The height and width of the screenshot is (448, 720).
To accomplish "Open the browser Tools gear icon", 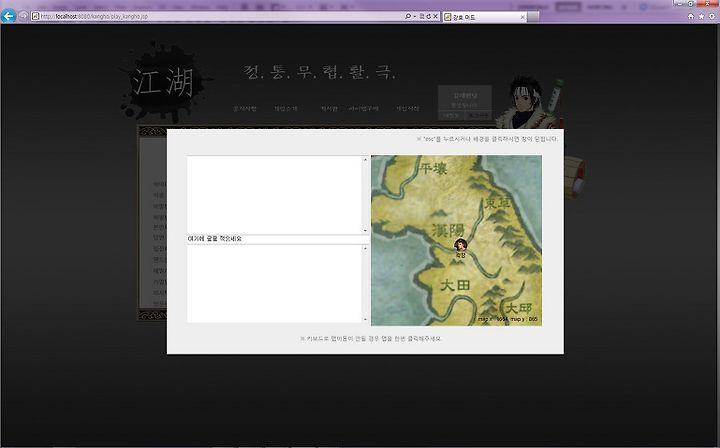I will 712,17.
